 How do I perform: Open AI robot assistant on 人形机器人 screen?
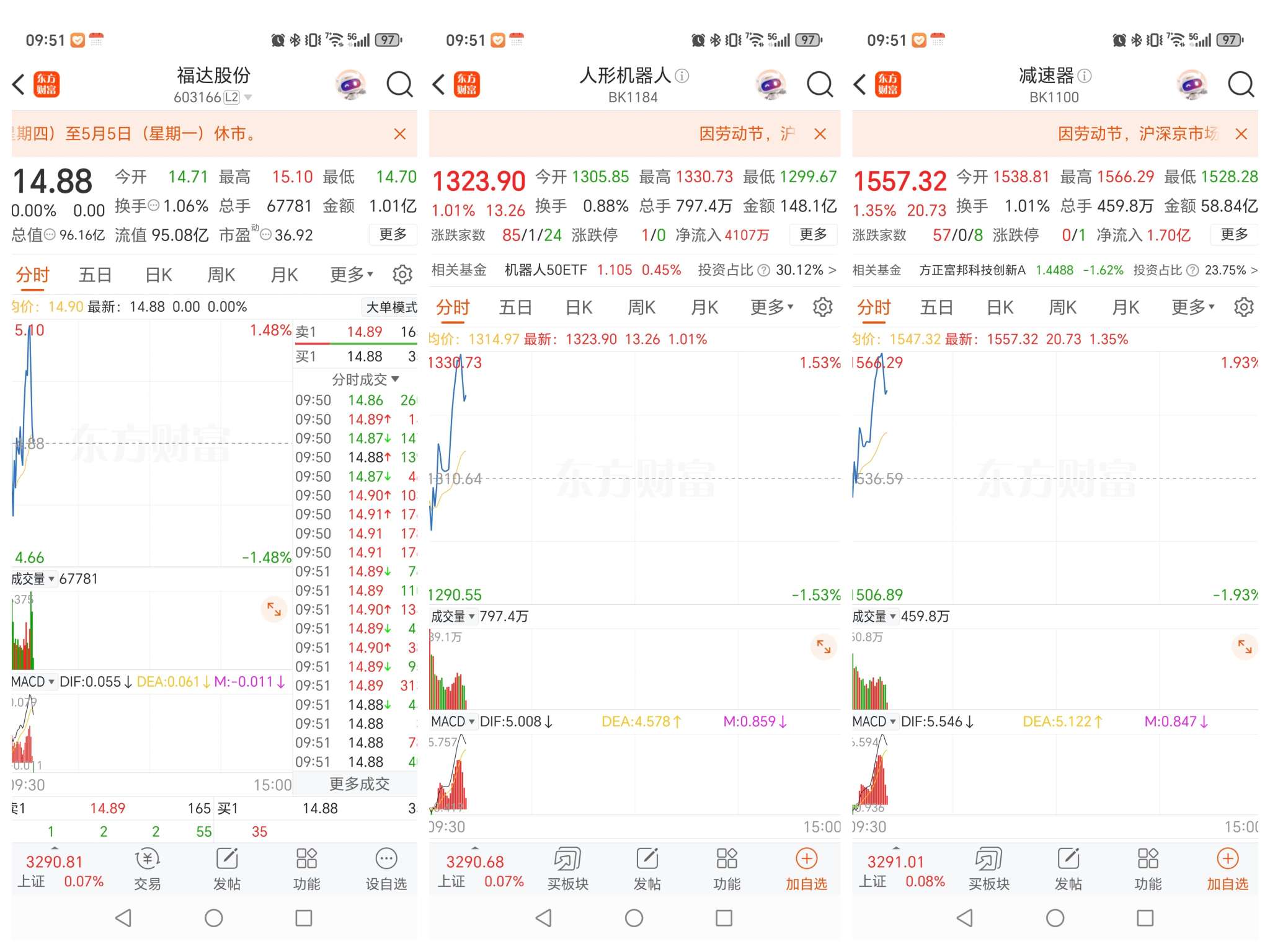[771, 85]
